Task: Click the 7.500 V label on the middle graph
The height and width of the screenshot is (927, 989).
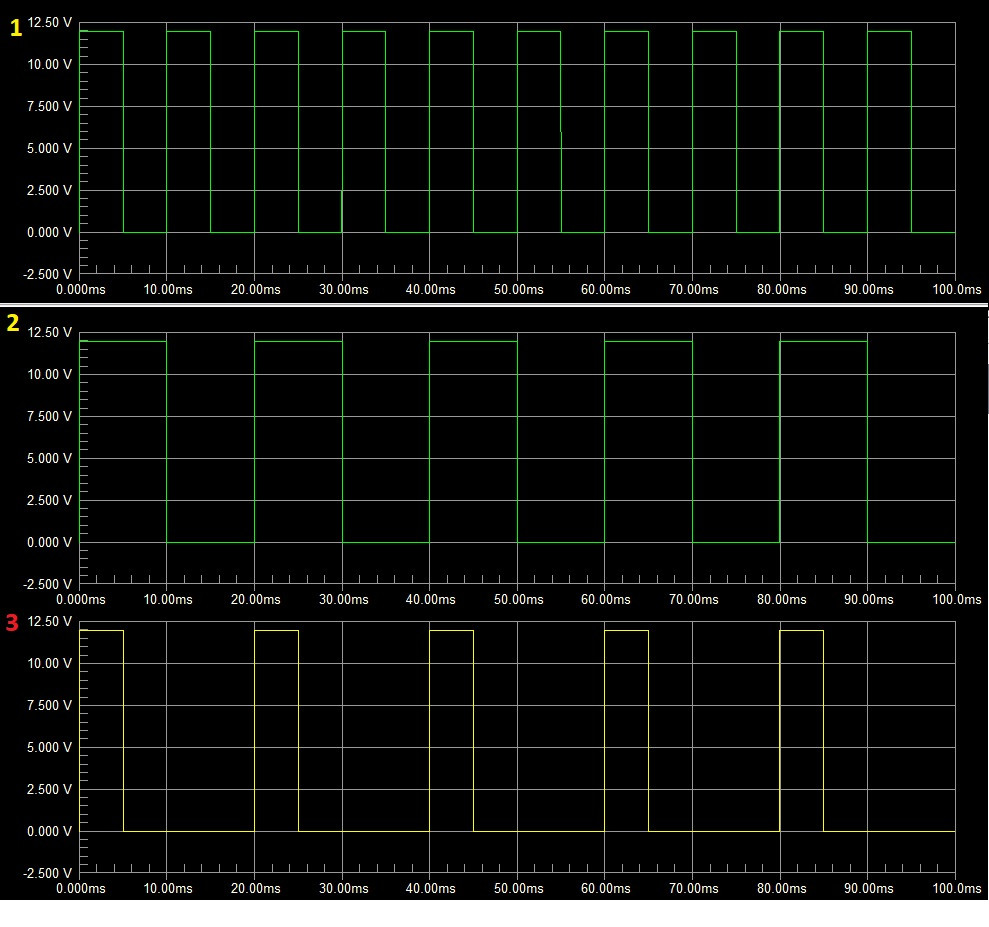Action: 49,416
